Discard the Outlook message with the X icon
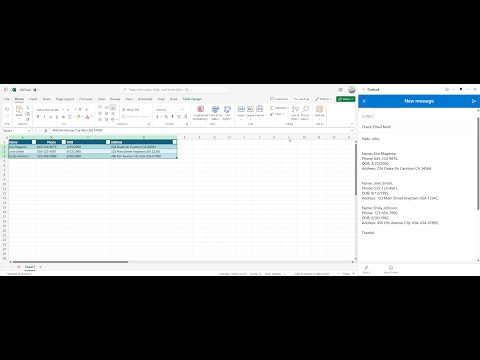 click(x=364, y=101)
